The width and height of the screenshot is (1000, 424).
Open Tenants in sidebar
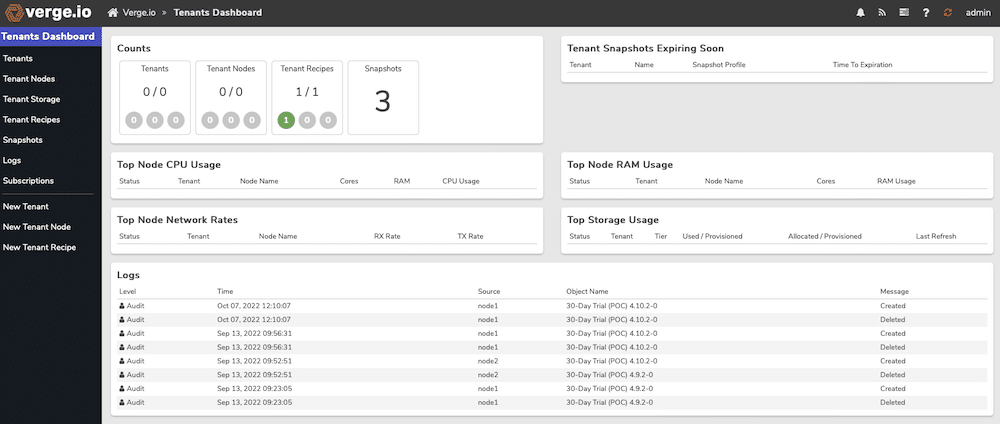[18, 59]
